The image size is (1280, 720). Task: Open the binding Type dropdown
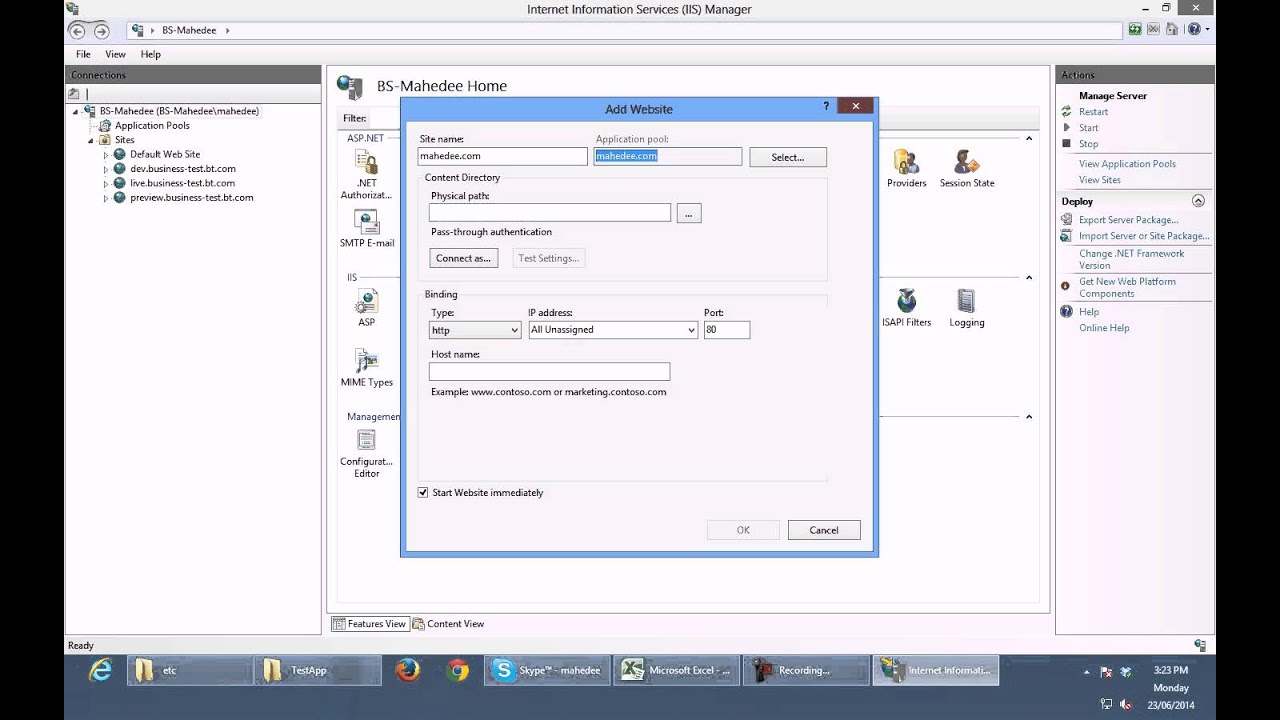[475, 330]
